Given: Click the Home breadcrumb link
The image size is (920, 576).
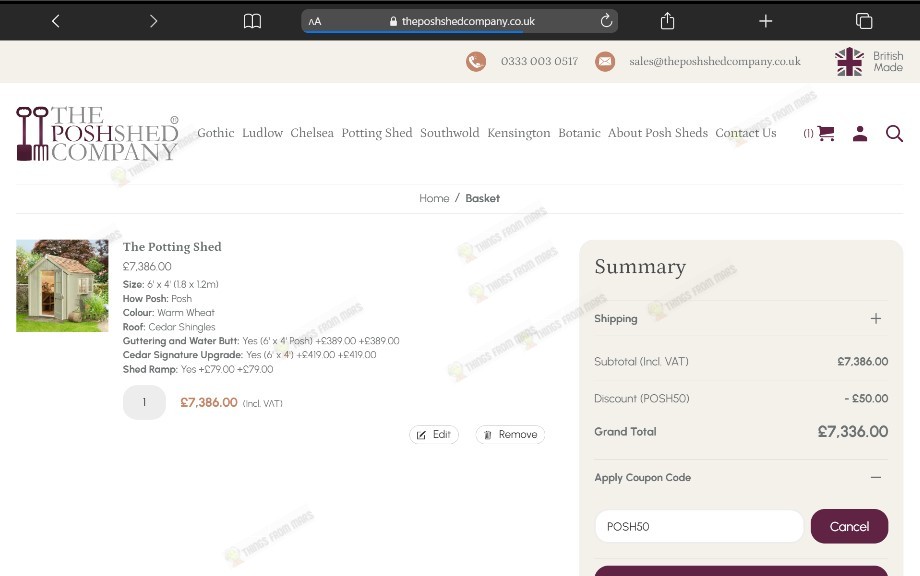Looking at the screenshot, I should point(434,198).
